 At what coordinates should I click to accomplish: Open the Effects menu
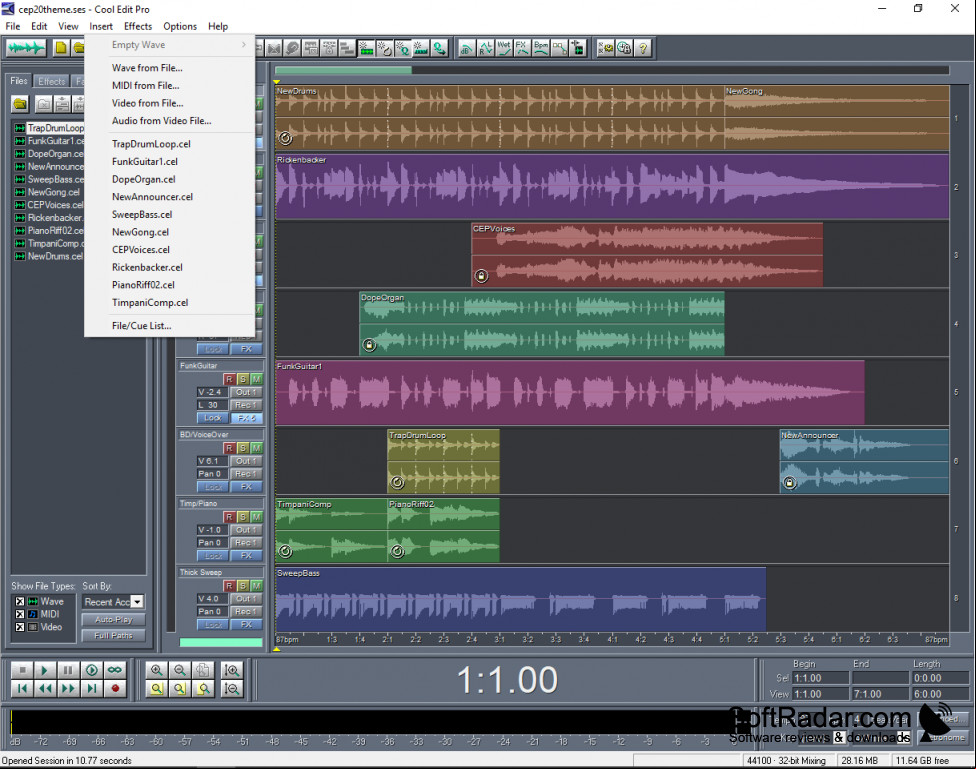pyautogui.click(x=138, y=26)
